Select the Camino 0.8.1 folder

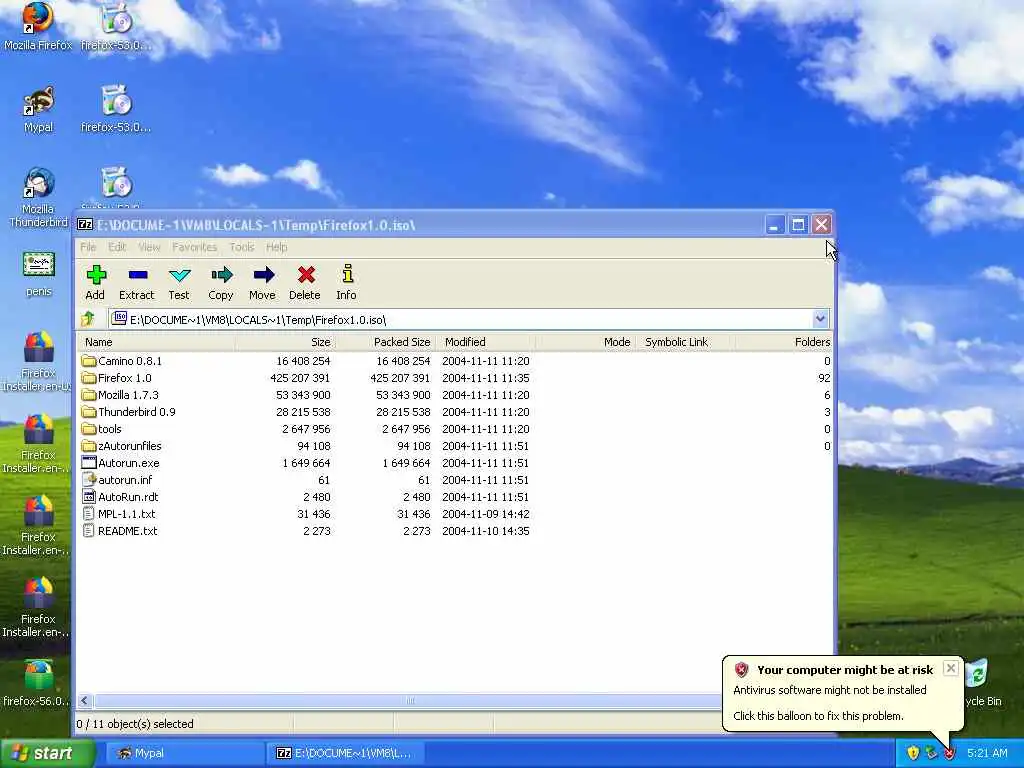point(122,361)
